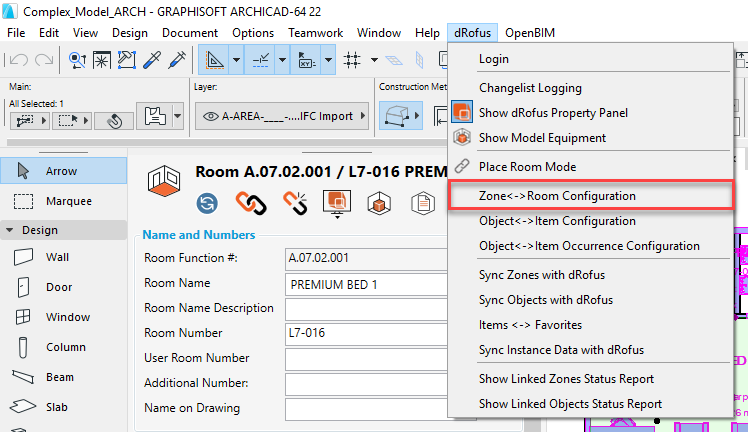This screenshot has width=748, height=432.
Task: Click the unlink room chain icon
Action: click(x=293, y=204)
